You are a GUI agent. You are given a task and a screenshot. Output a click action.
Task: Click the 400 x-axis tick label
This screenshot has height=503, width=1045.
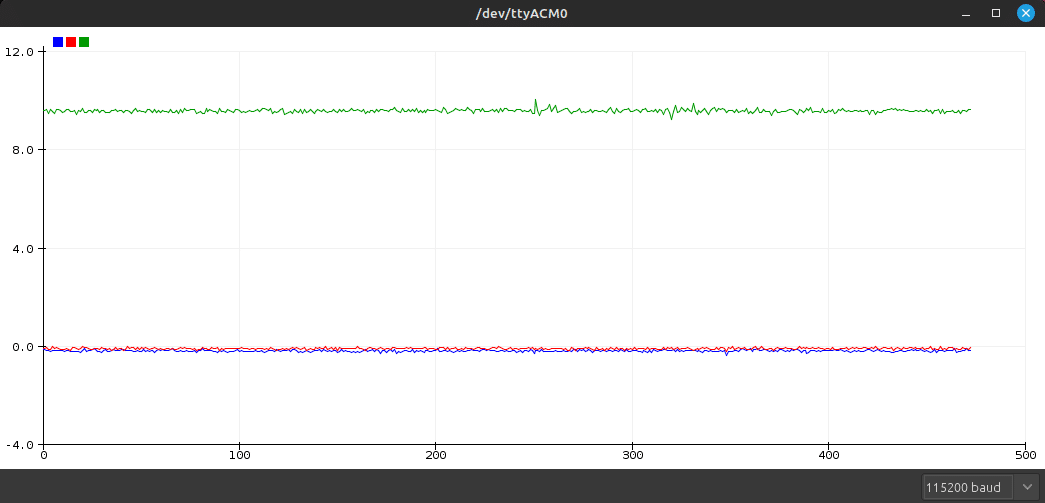click(828, 456)
